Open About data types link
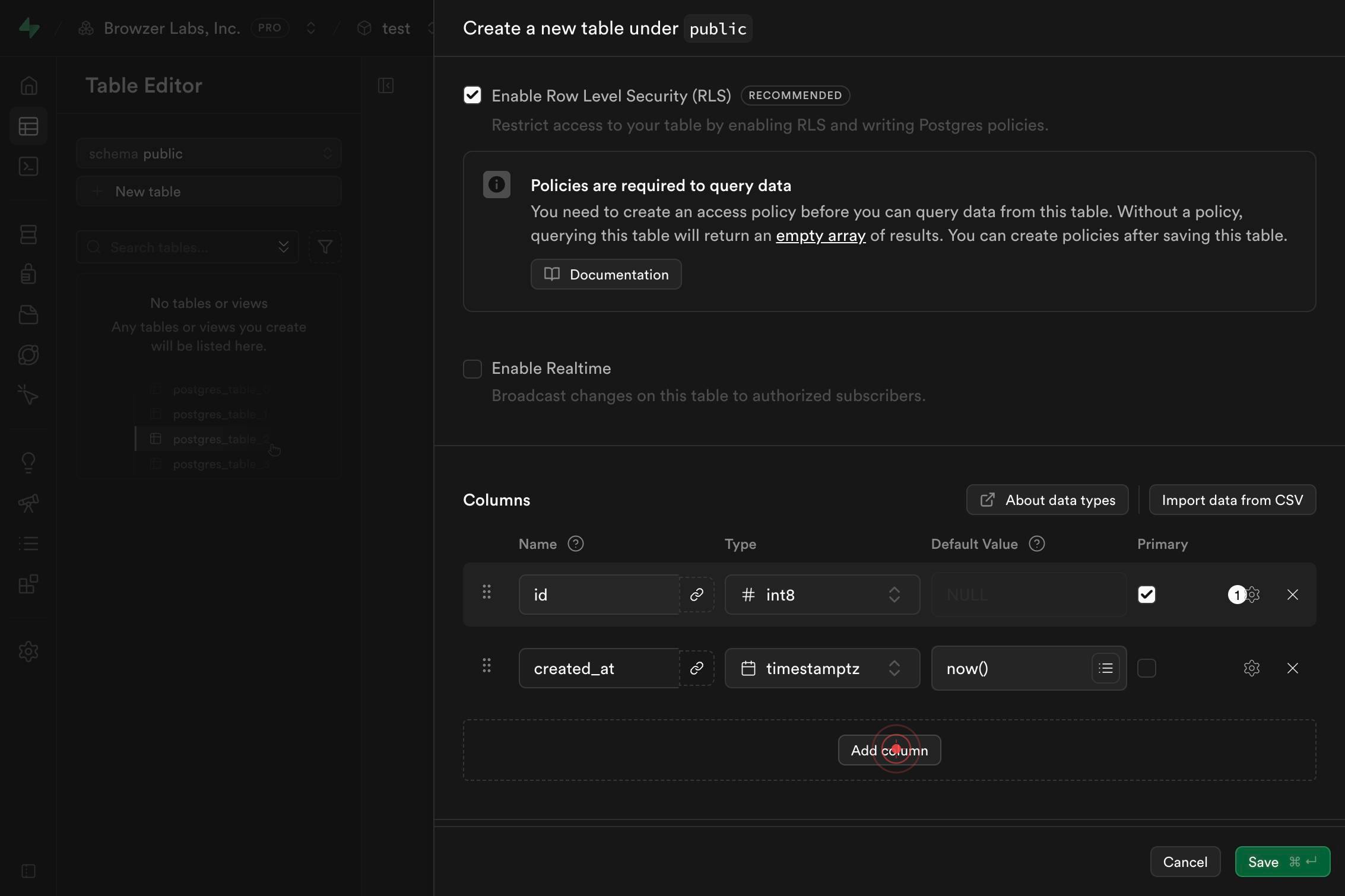This screenshot has width=1345, height=896. [x=1047, y=500]
